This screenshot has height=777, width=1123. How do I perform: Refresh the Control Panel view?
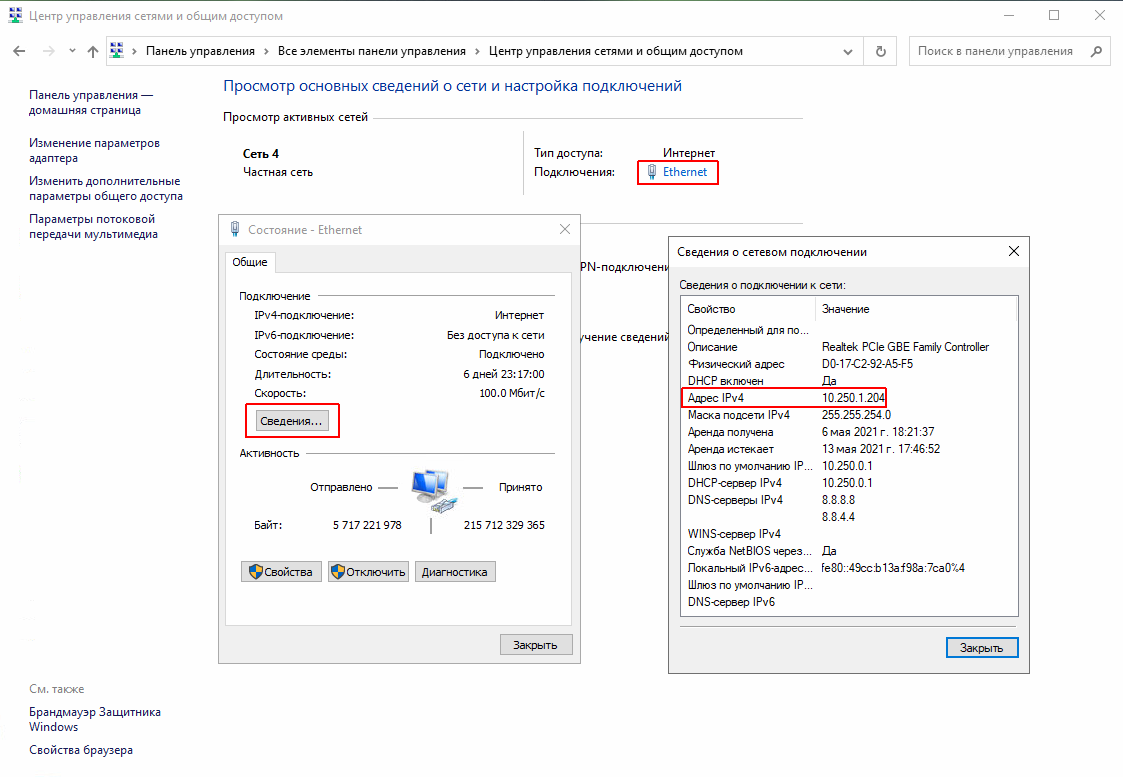[880, 52]
